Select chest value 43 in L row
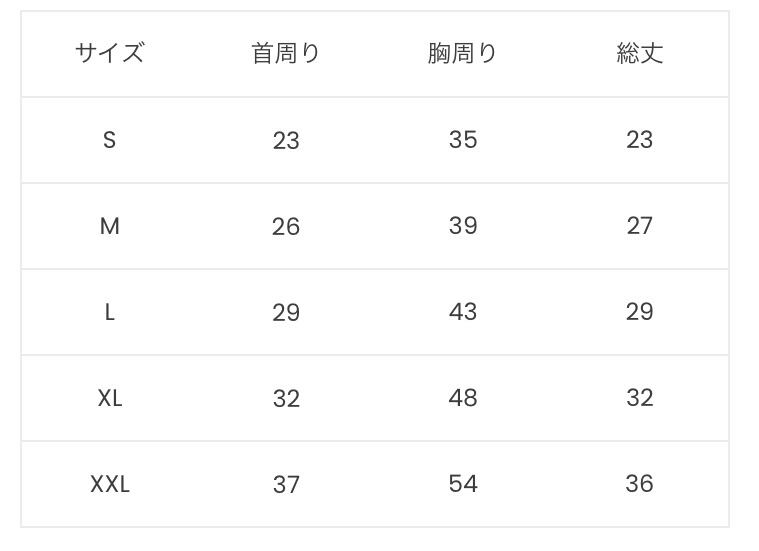Viewport: 759px width, 551px height. [x=462, y=312]
